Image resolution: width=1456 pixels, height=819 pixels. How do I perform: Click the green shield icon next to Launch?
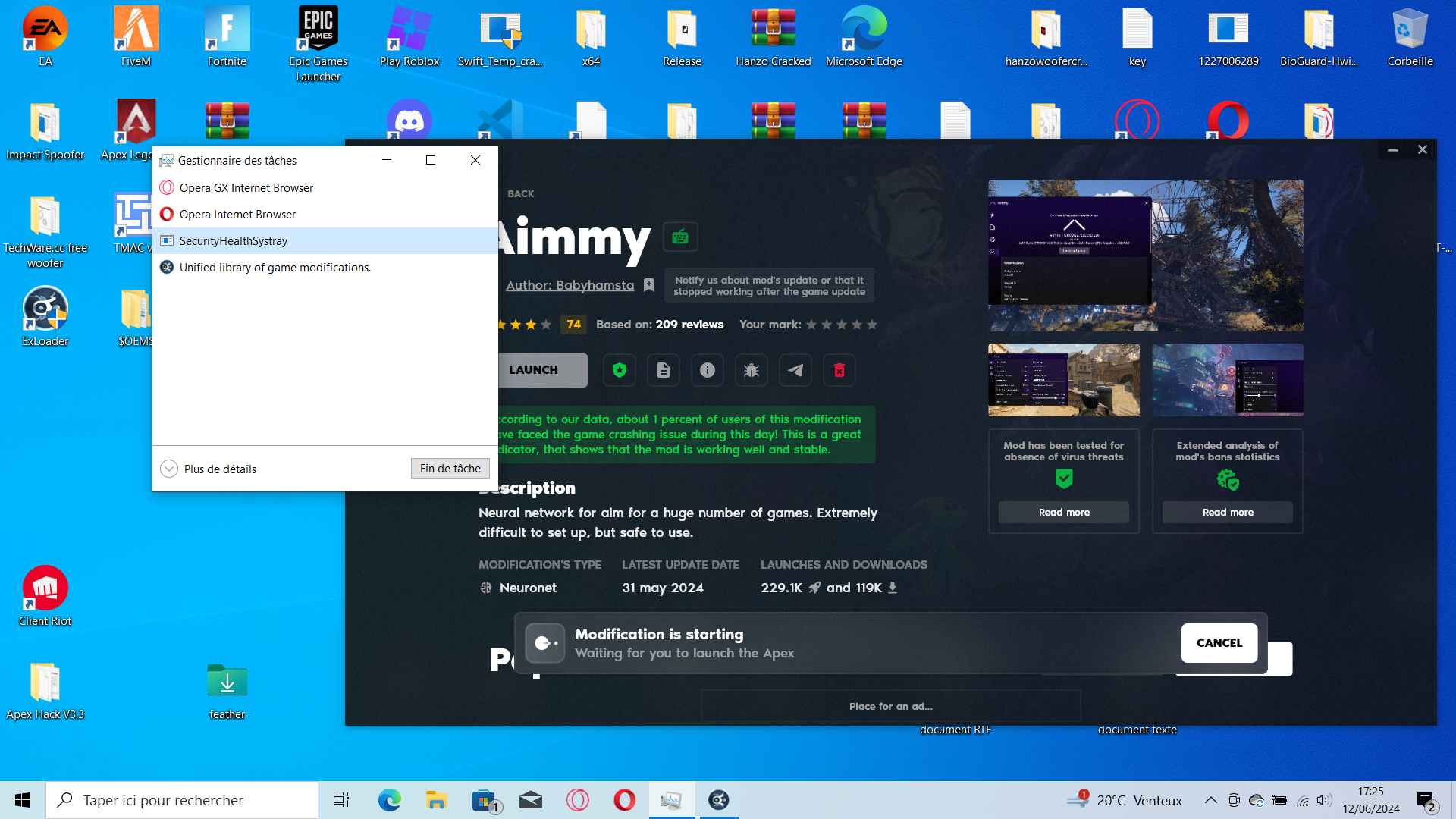(x=620, y=370)
